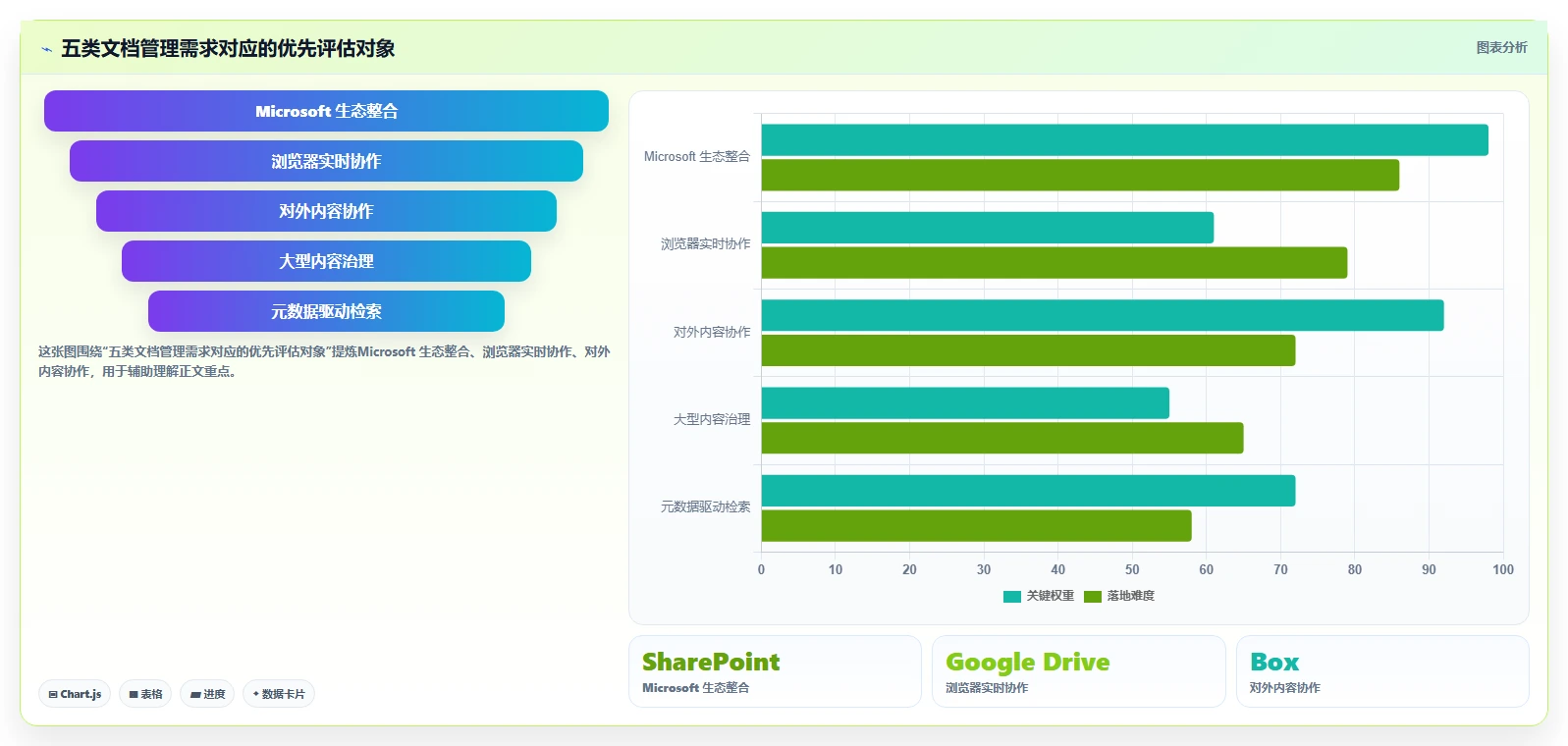Click the x-axis value 30
The image size is (1568, 746).
(x=984, y=569)
